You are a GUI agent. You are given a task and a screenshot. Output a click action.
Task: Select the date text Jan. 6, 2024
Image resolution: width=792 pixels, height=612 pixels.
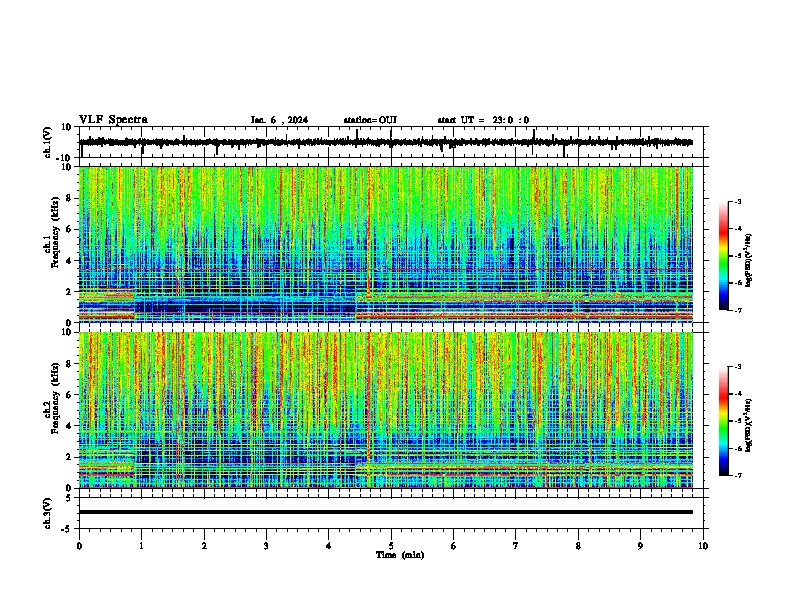click(x=279, y=120)
